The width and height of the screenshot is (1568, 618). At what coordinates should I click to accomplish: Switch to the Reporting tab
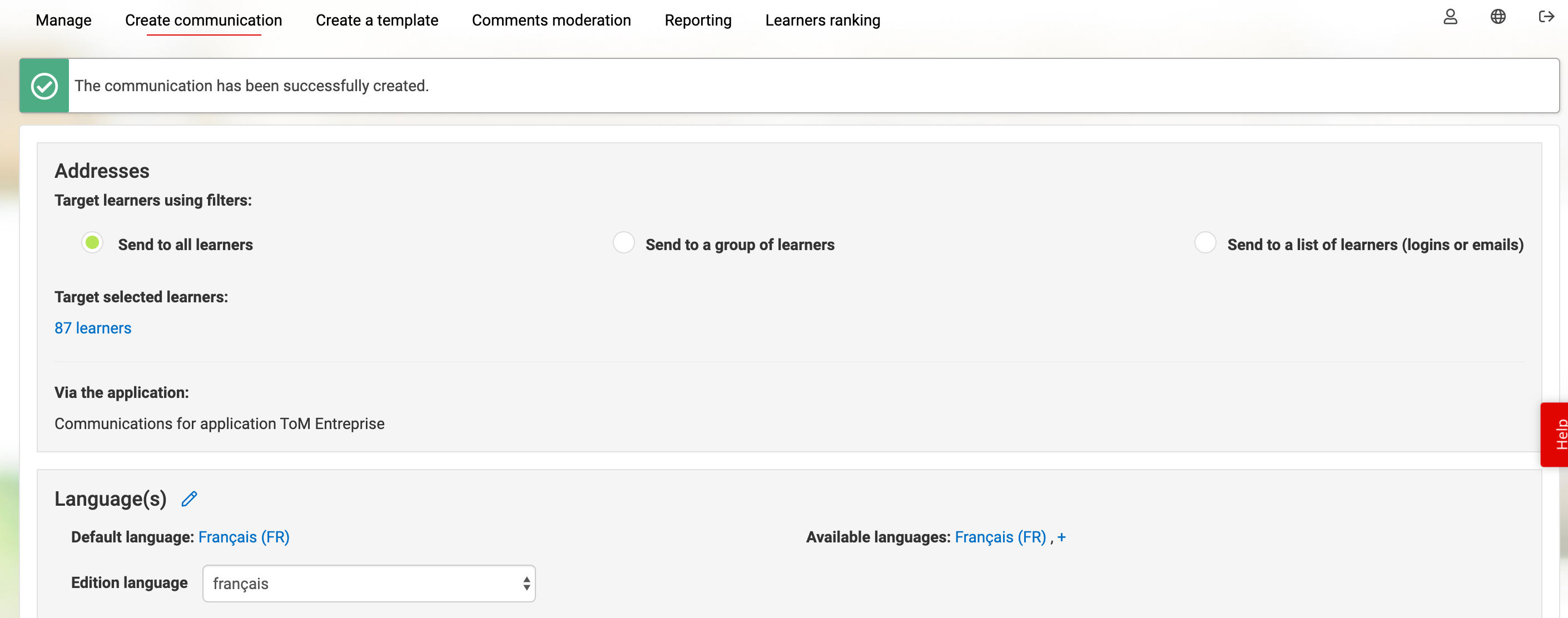(698, 20)
